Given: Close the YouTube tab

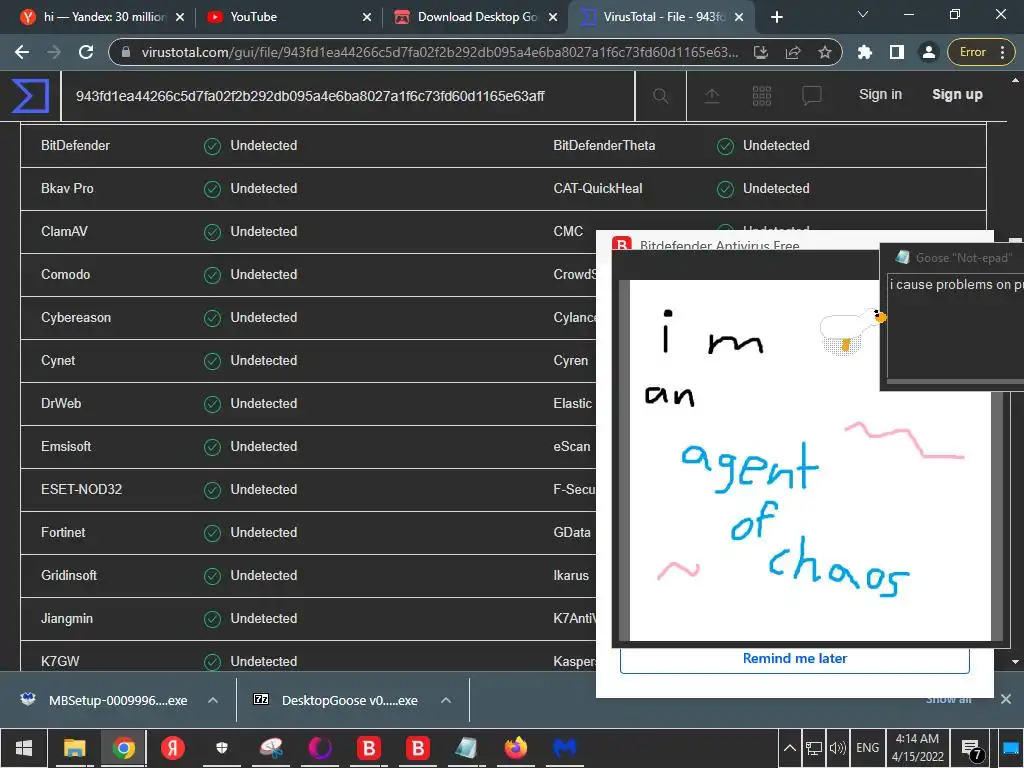Looking at the screenshot, I should pyautogui.click(x=367, y=17).
